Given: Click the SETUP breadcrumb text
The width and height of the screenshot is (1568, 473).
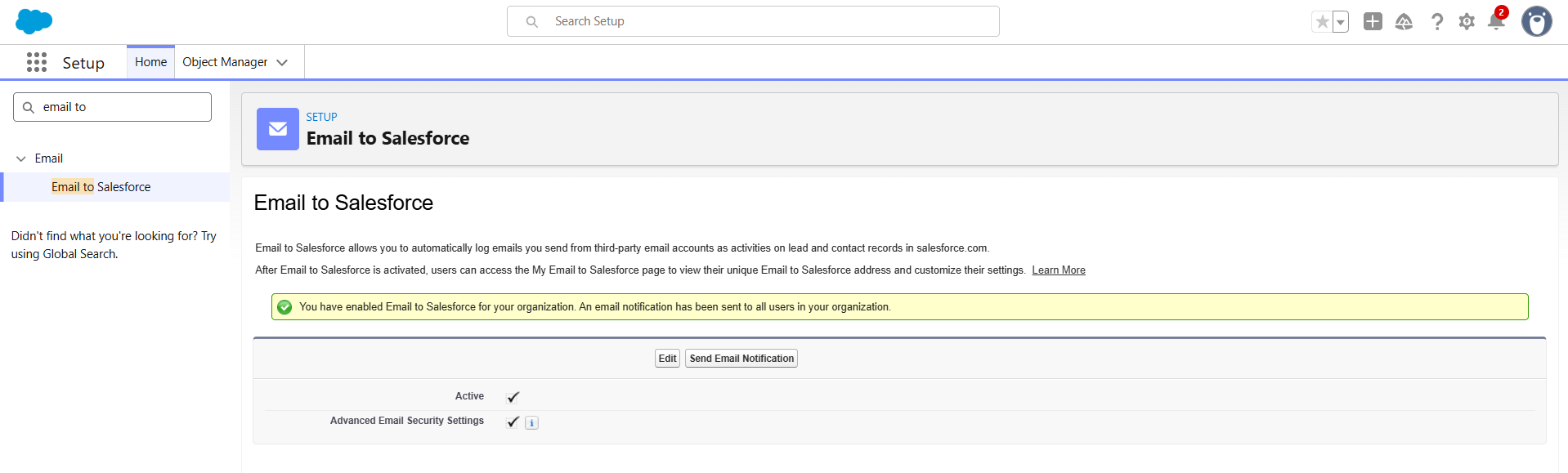Looking at the screenshot, I should [321, 117].
